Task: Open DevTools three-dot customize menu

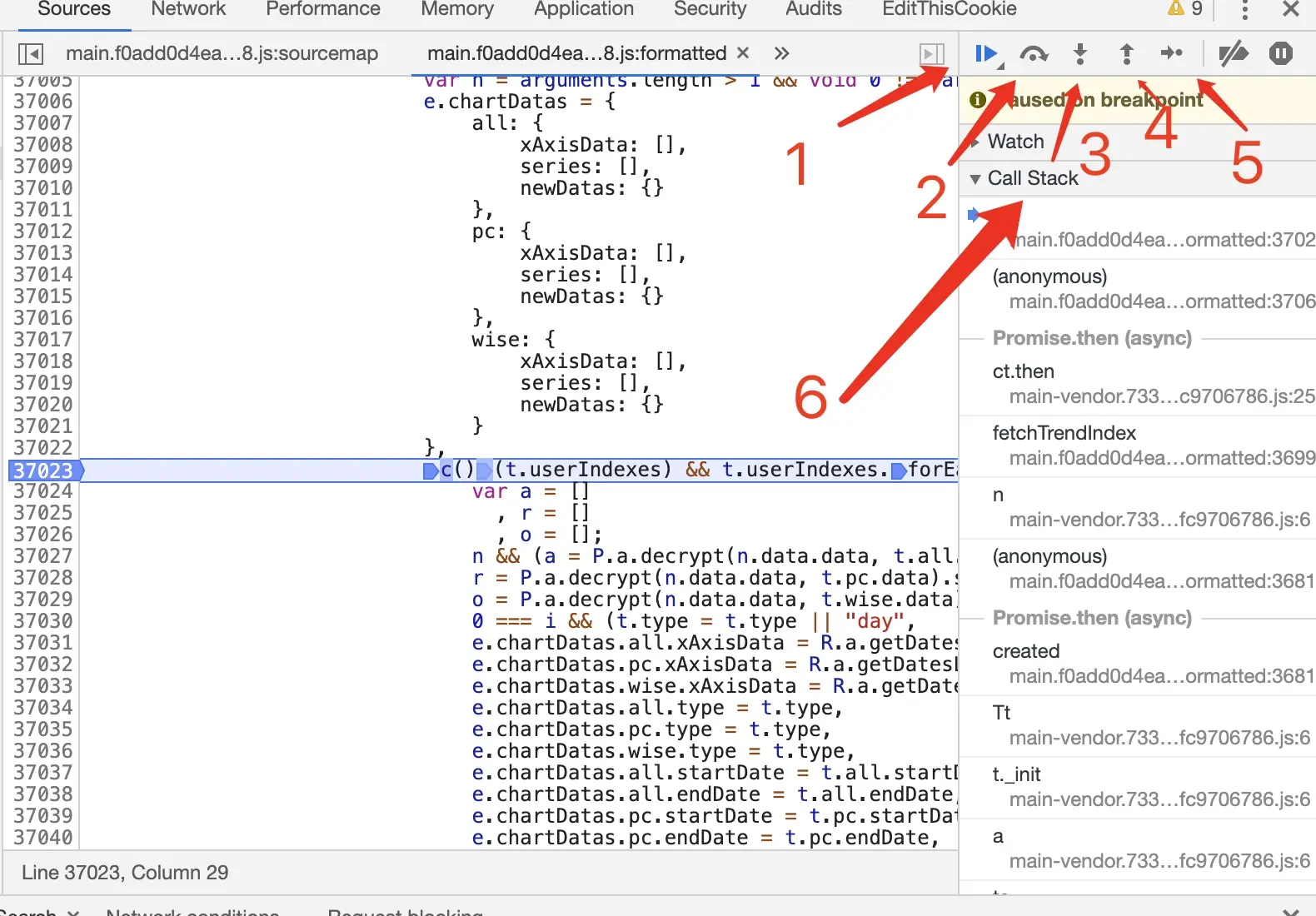Action: point(1244,9)
